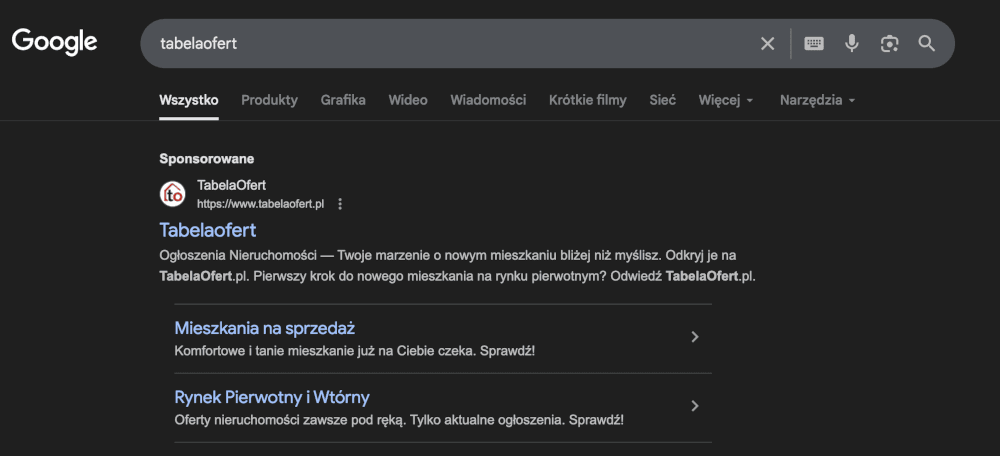Expand the Narzędzia dropdown

[817, 100]
